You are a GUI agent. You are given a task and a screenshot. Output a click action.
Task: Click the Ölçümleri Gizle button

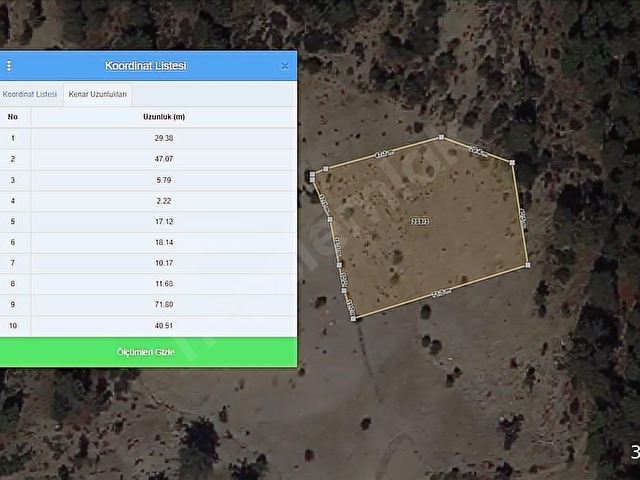coord(148,352)
